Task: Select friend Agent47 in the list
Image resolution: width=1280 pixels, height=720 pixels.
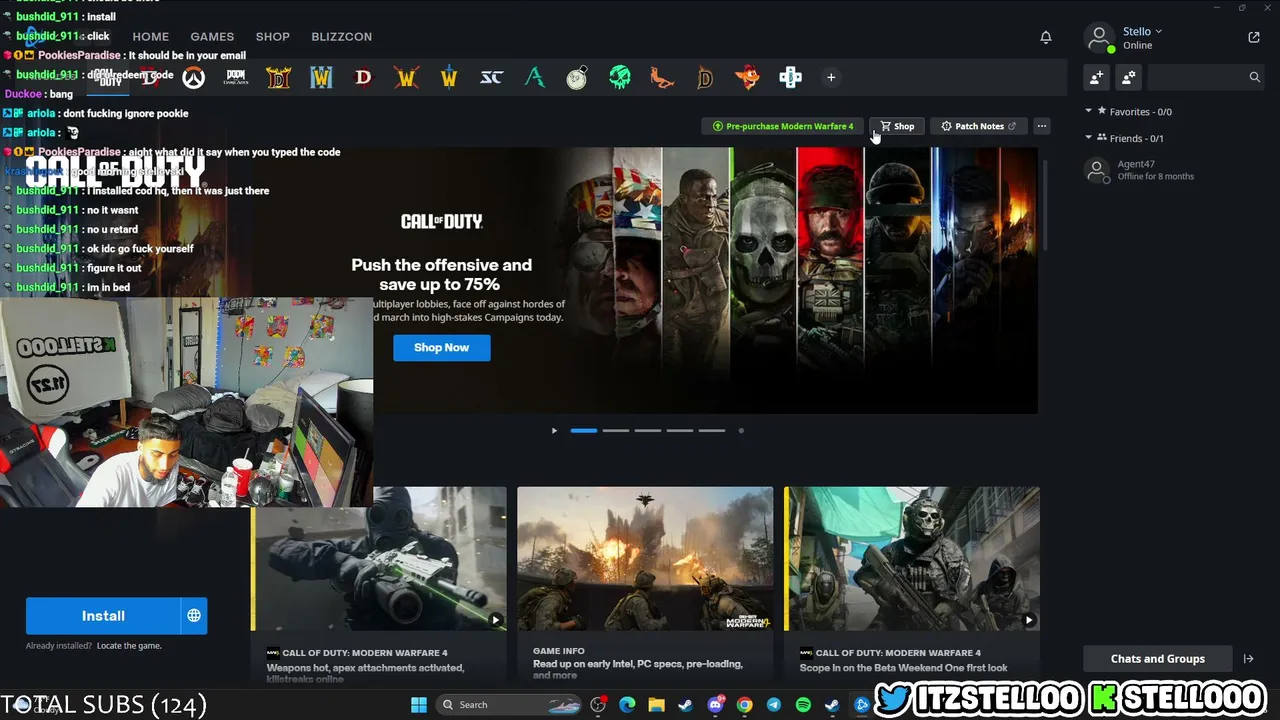Action: [1172, 170]
